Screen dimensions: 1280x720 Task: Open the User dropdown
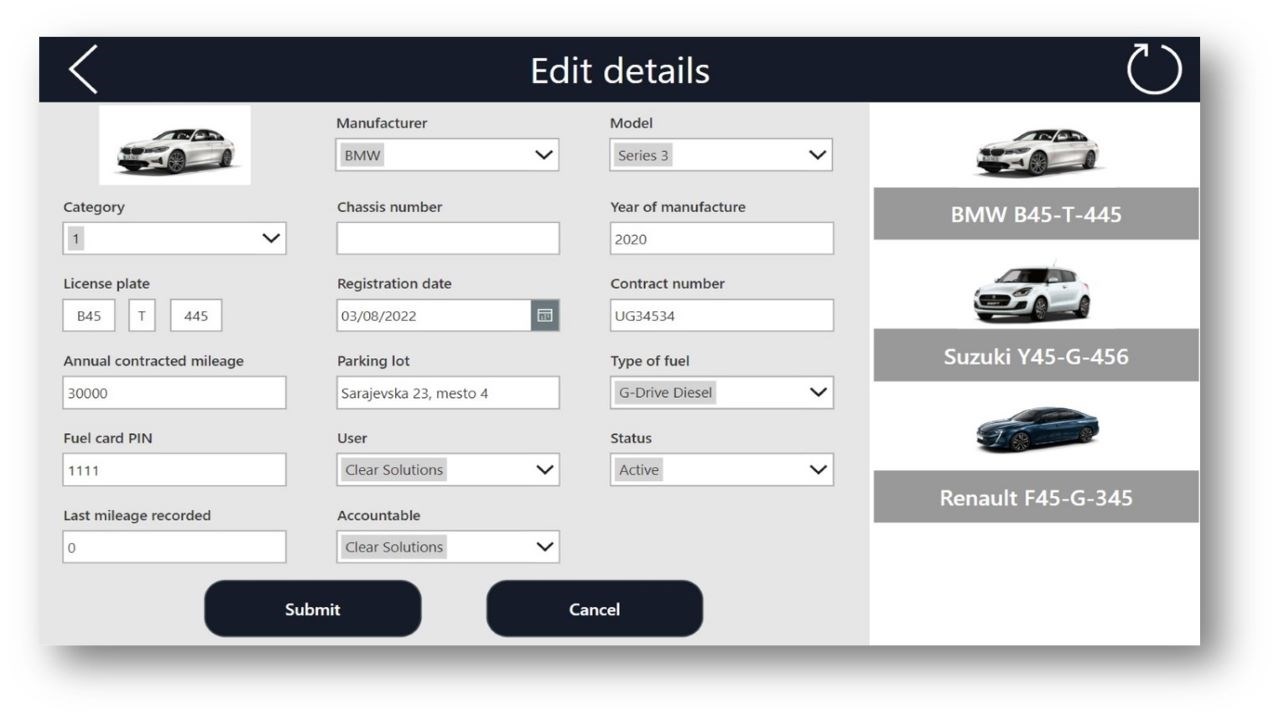(448, 470)
